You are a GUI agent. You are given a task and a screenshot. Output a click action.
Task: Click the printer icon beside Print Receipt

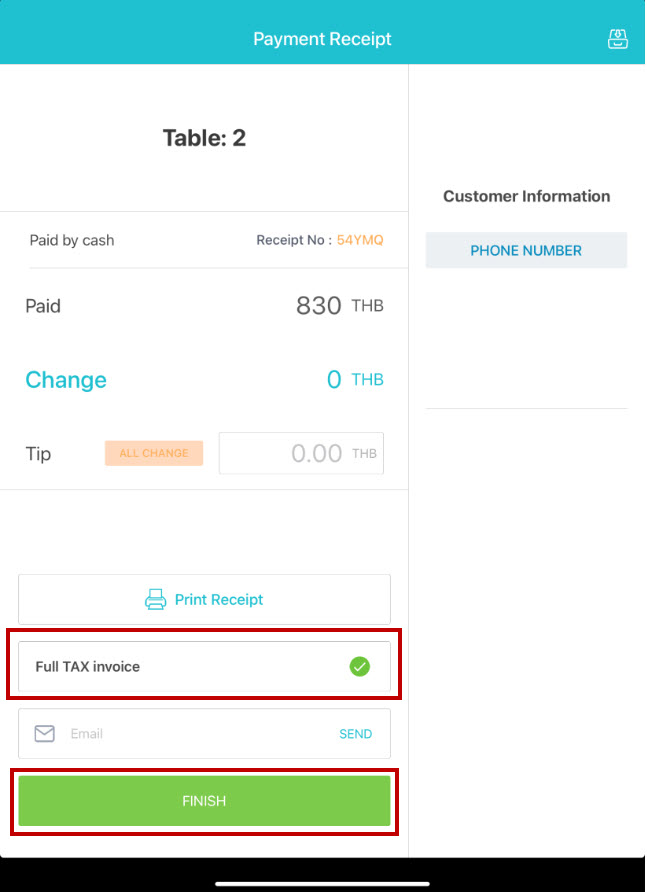[156, 600]
